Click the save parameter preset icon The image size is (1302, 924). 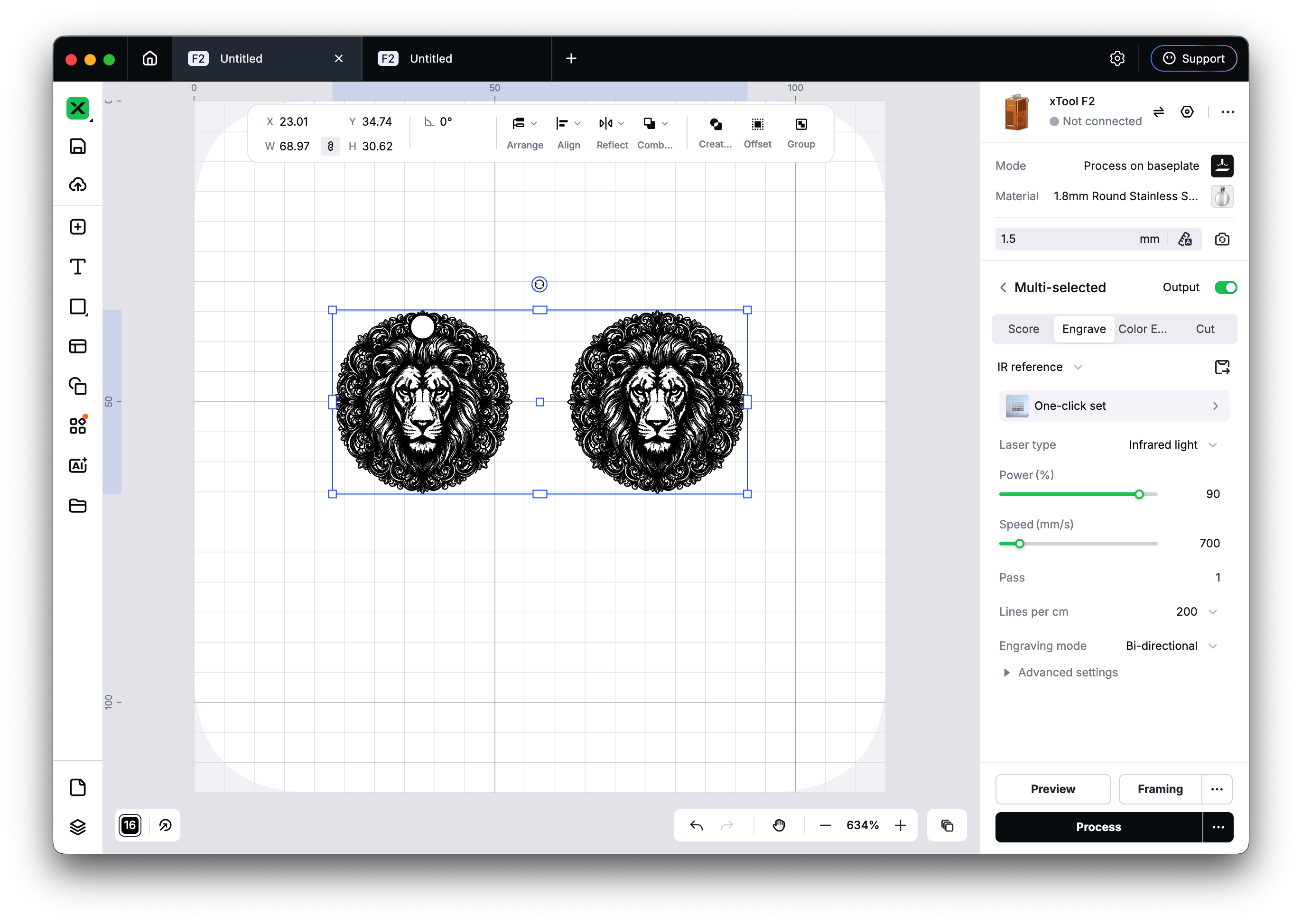(1222, 367)
